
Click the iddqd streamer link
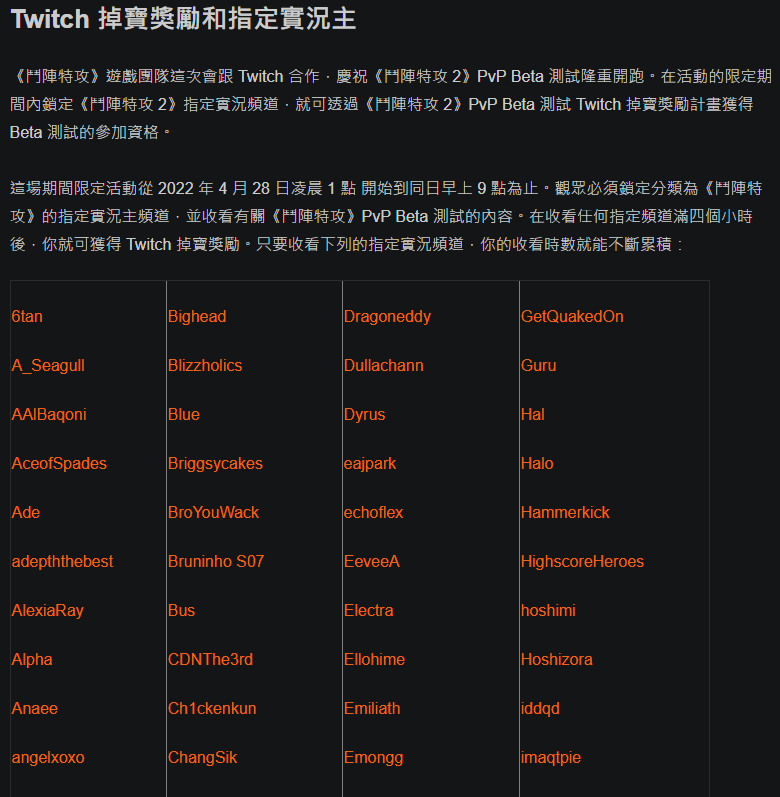click(x=540, y=708)
